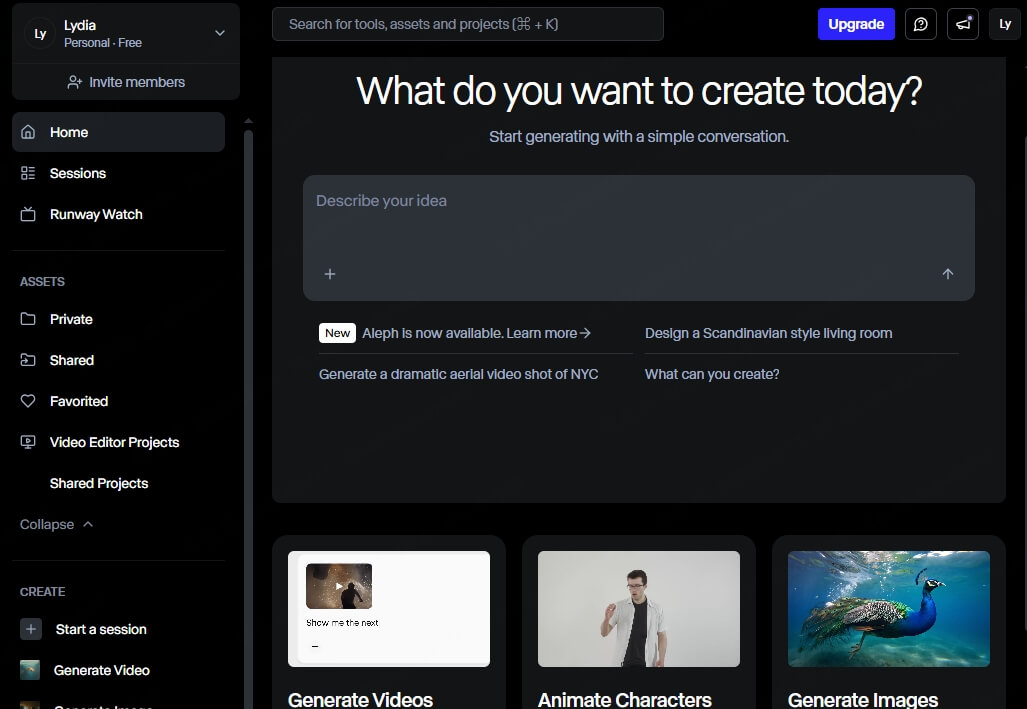Open the Generate Images peacock thumbnail
The image size is (1027, 709).
889,609
